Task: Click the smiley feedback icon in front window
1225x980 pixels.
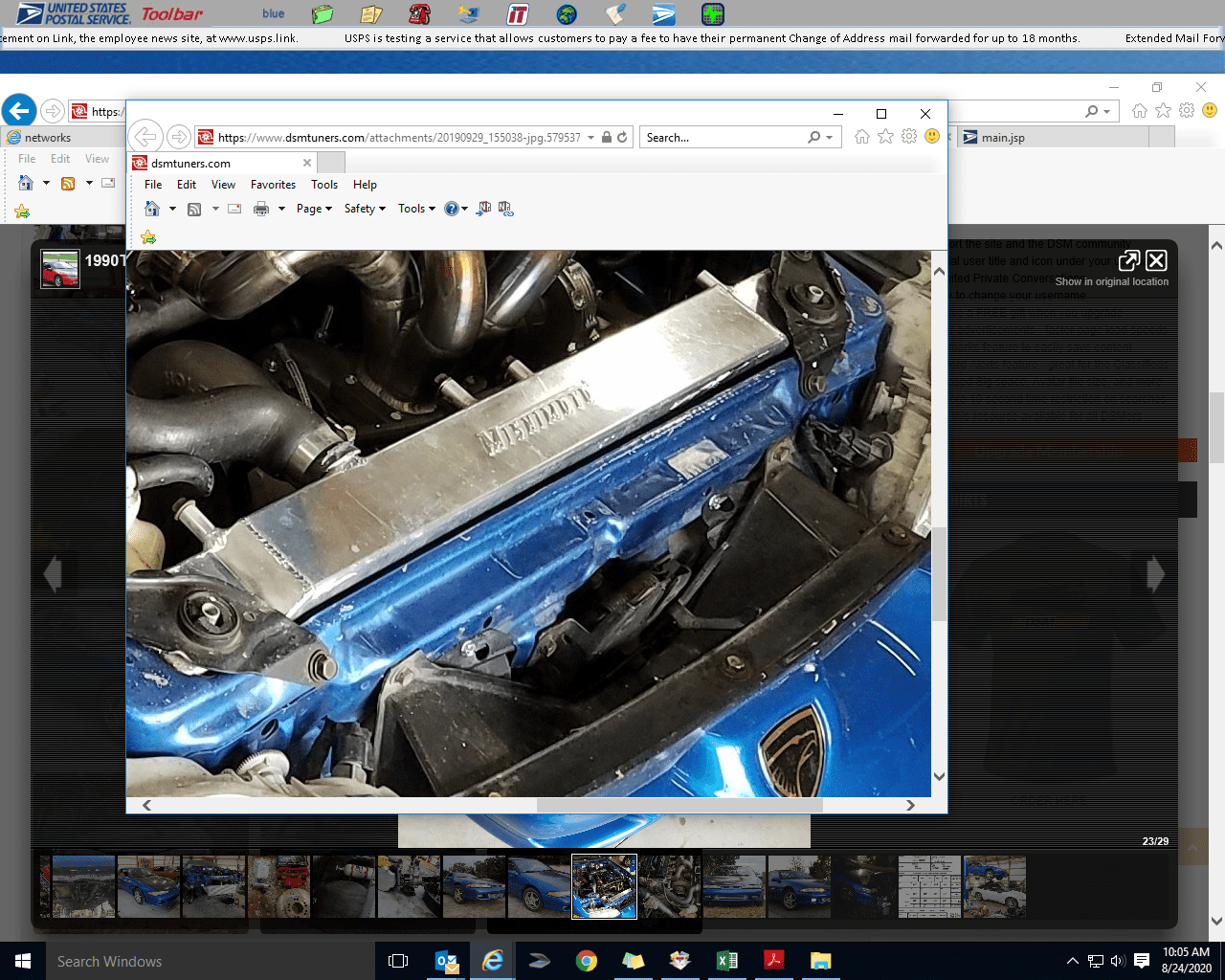Action: (x=932, y=137)
